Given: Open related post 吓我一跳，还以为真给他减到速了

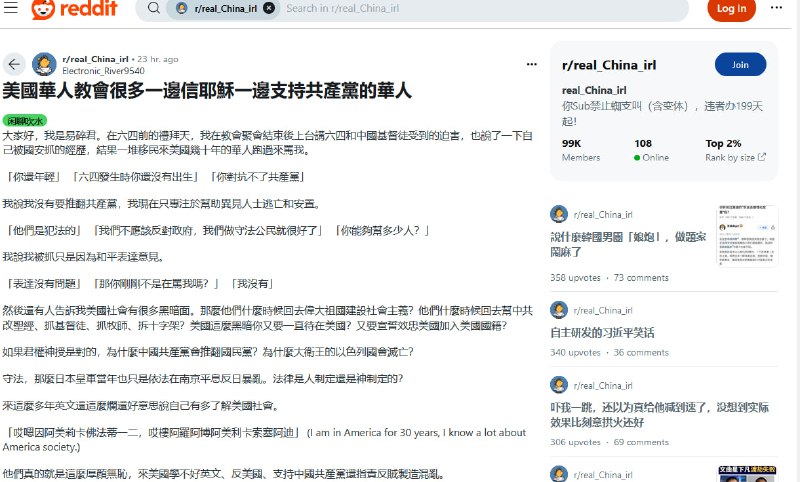Looking at the screenshot, I should point(659,415).
